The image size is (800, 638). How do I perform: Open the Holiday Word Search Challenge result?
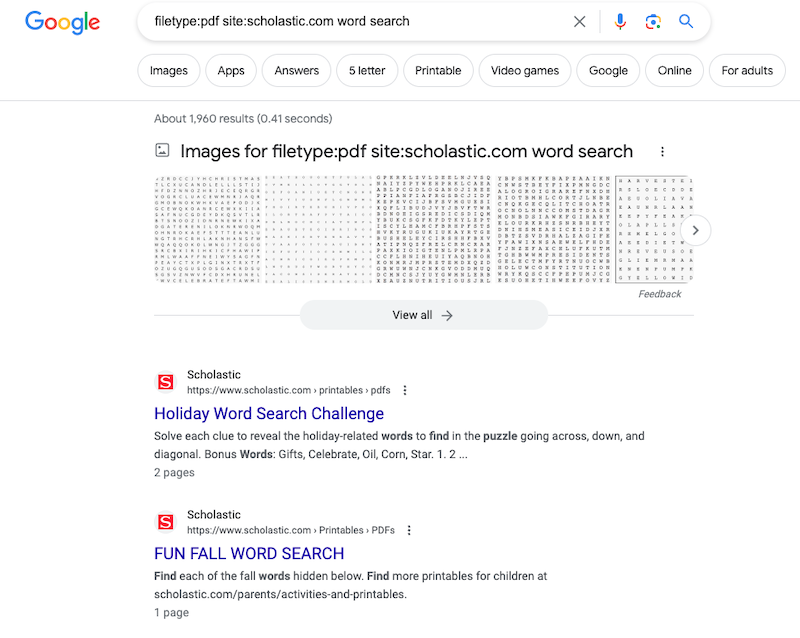[268, 413]
